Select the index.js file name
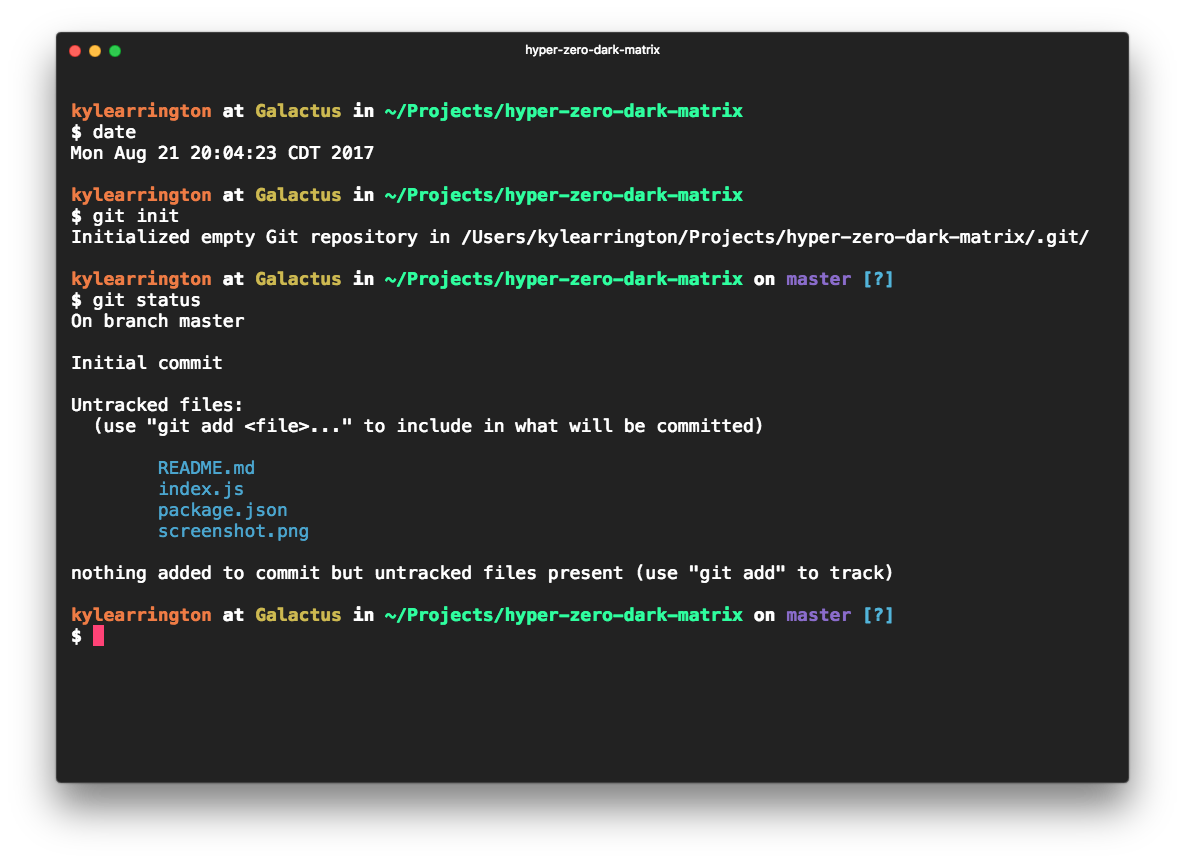Image resolution: width=1185 pixels, height=863 pixels. [200, 488]
